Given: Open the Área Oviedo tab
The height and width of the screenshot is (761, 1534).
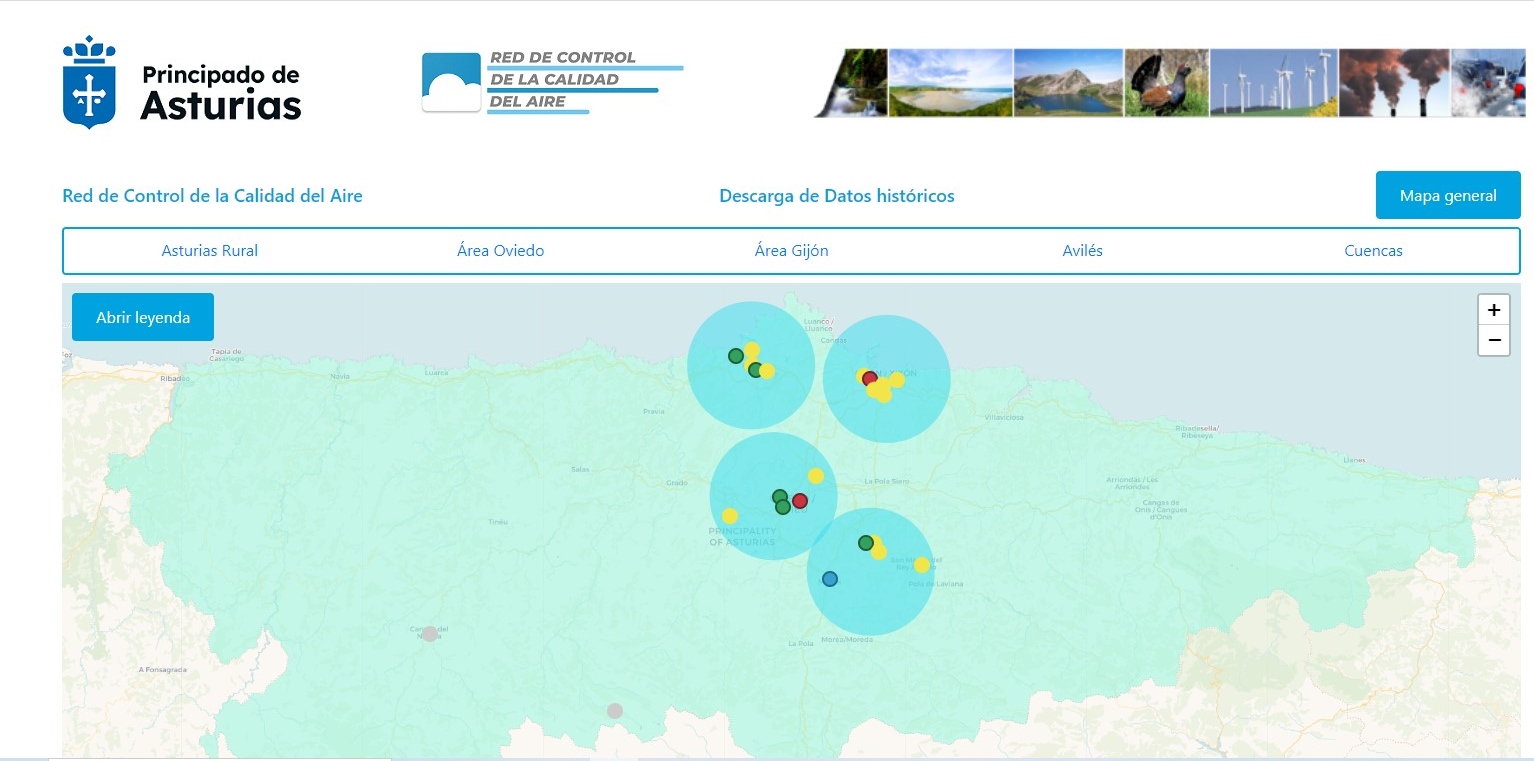Looking at the screenshot, I should click(500, 251).
